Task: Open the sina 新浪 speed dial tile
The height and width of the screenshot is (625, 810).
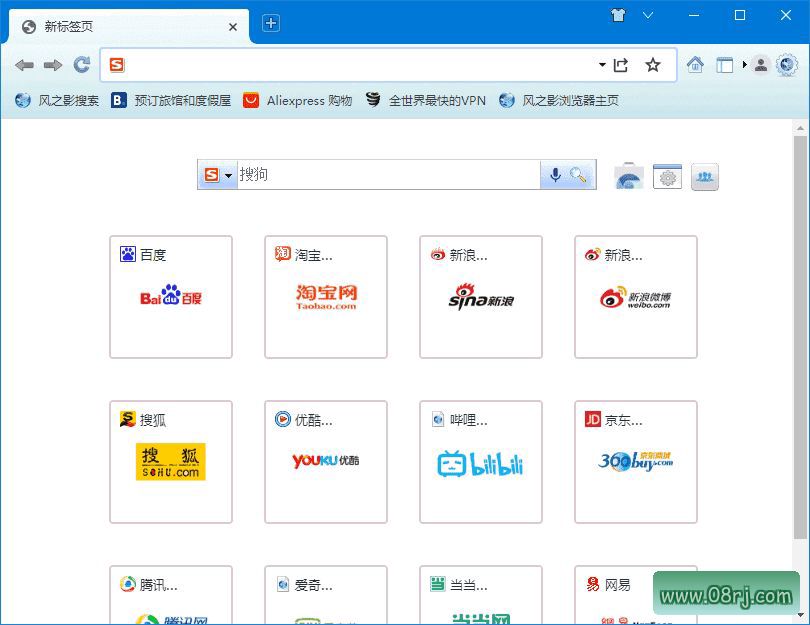Action: (x=481, y=297)
